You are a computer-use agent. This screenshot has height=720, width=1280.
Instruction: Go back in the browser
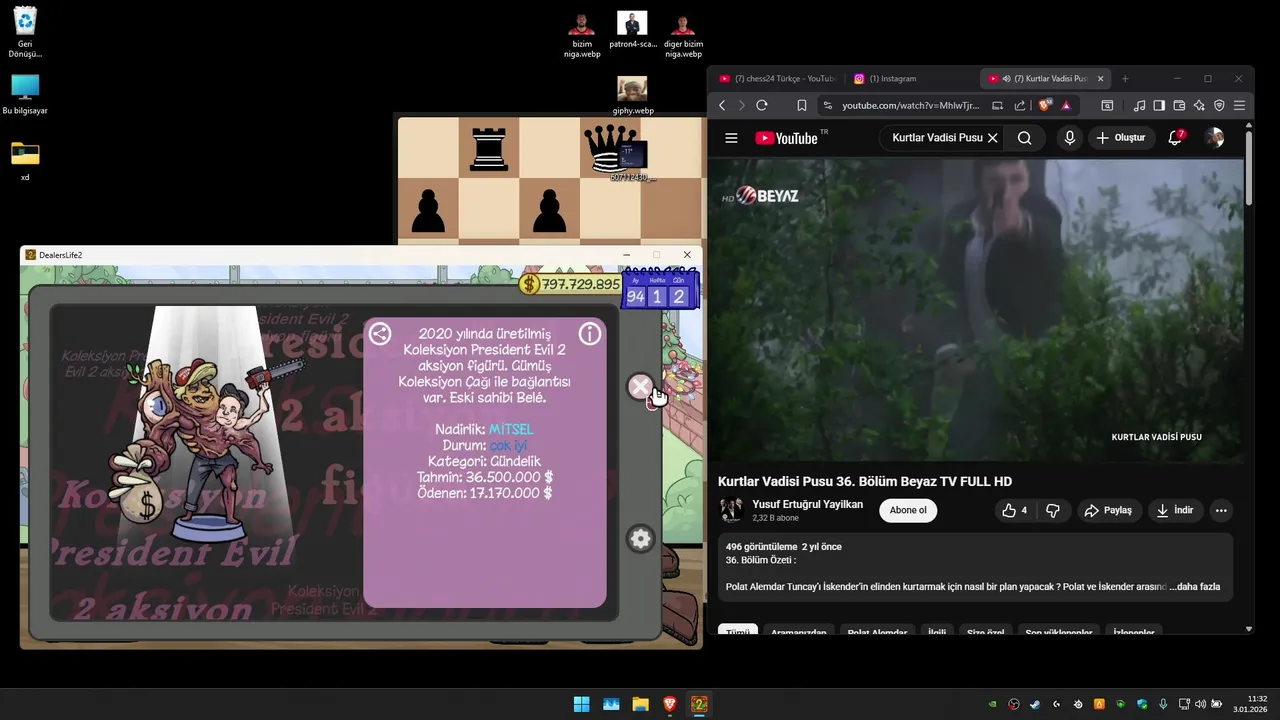722,105
